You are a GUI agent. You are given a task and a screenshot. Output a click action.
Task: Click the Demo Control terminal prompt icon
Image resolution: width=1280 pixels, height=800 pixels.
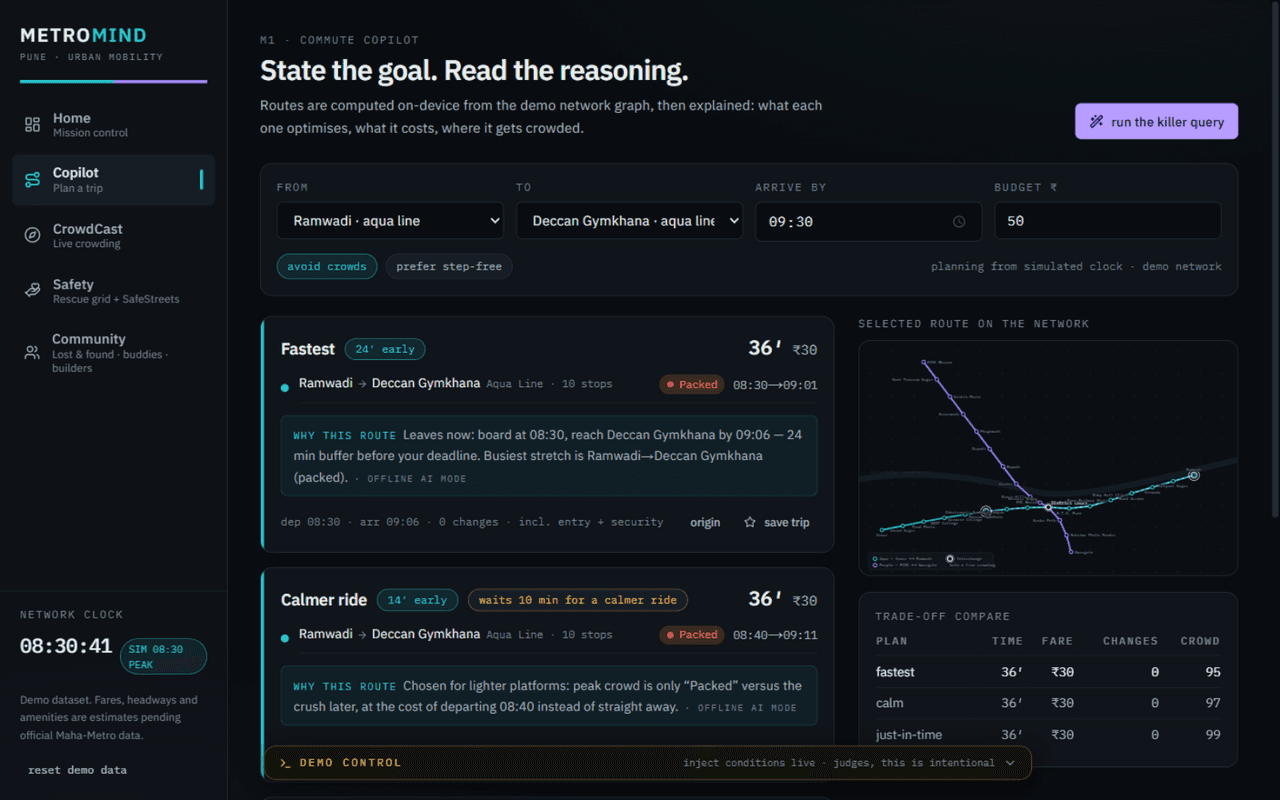click(x=286, y=763)
